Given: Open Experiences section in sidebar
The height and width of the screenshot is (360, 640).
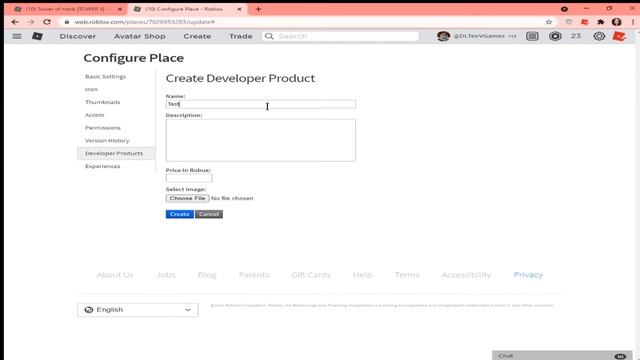Looking at the screenshot, I should [x=102, y=166].
